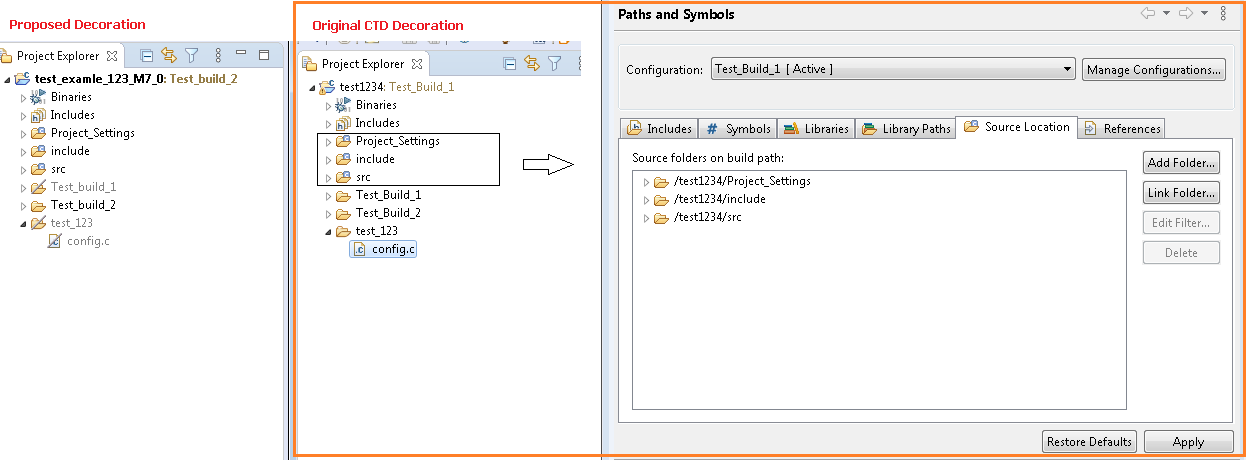This screenshot has width=1246, height=460.
Task: Click the Manage Configurations... button
Action: 1153,70
